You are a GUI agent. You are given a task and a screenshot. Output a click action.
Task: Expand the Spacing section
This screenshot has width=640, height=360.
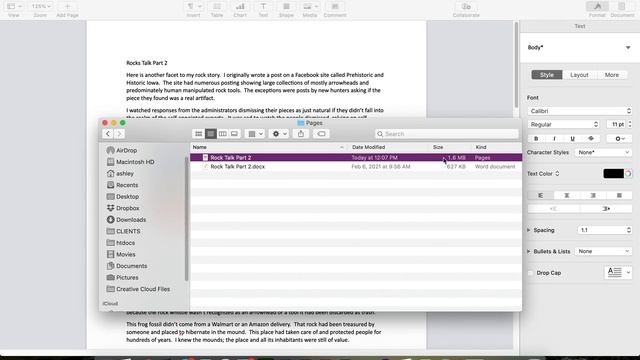pos(529,230)
